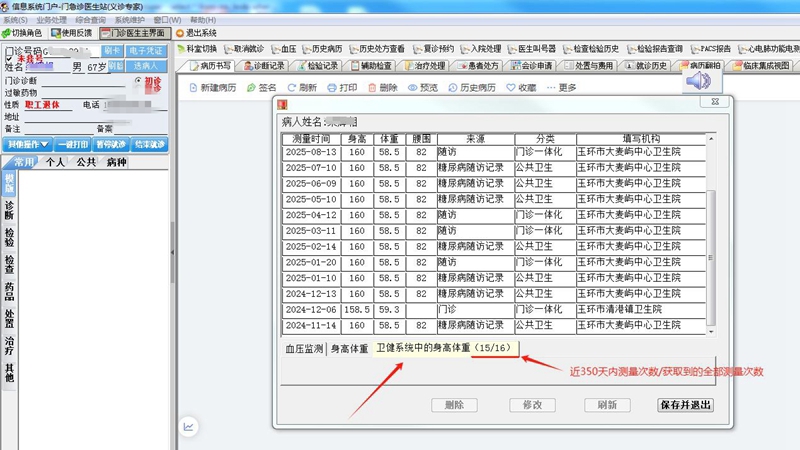Click 一键打印 button

pyautogui.click(x=73, y=144)
